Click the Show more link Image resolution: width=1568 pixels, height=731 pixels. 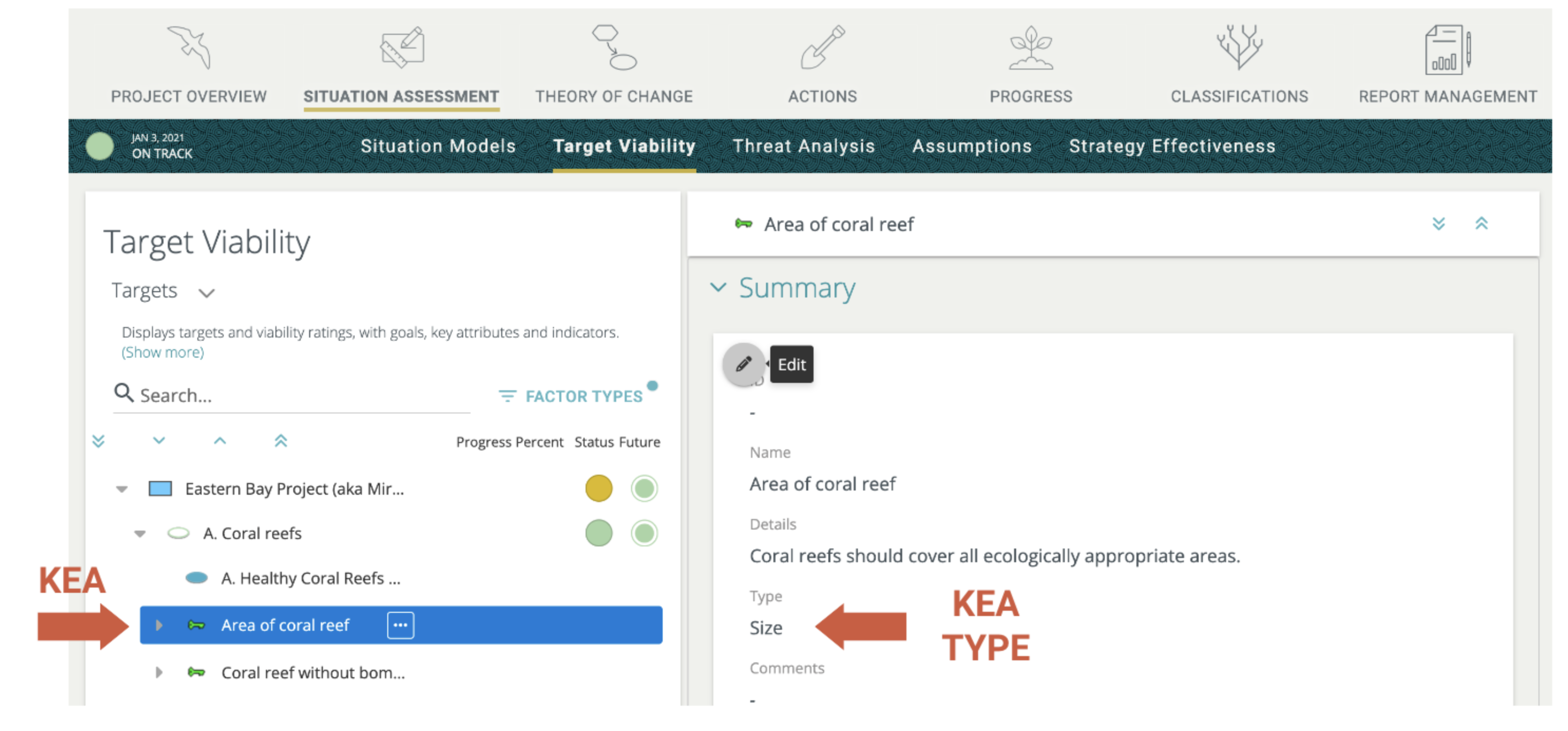(162, 352)
